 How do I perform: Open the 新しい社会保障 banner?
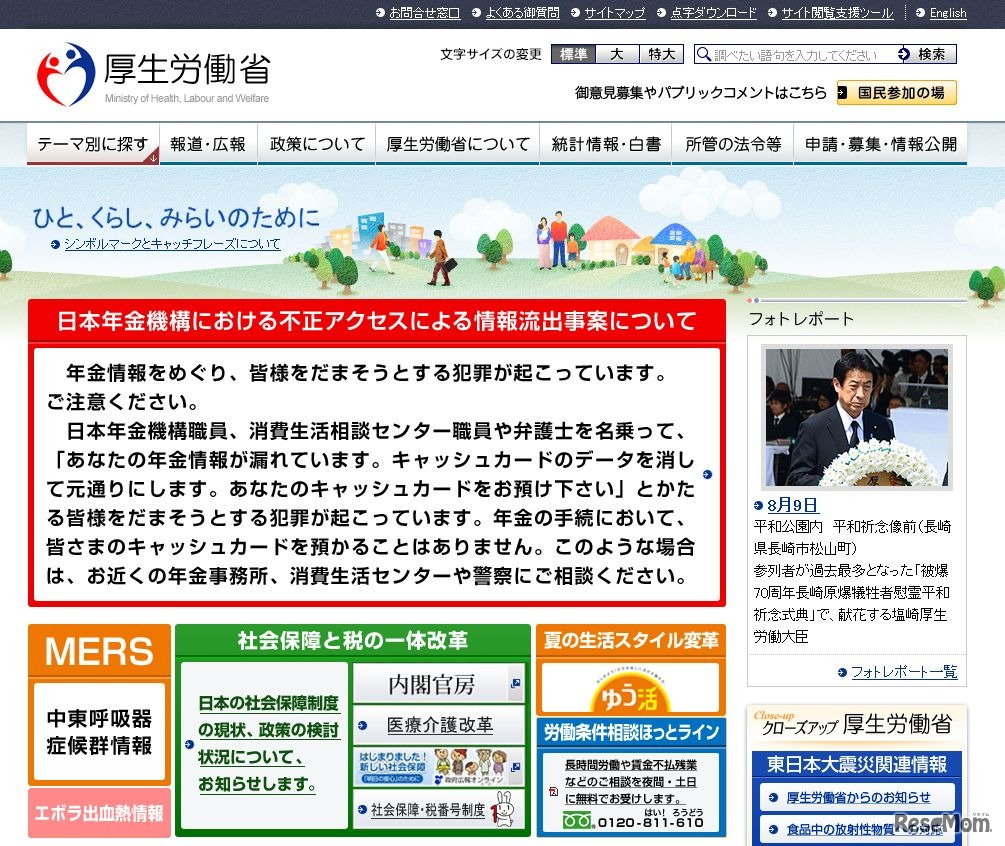coord(439,767)
